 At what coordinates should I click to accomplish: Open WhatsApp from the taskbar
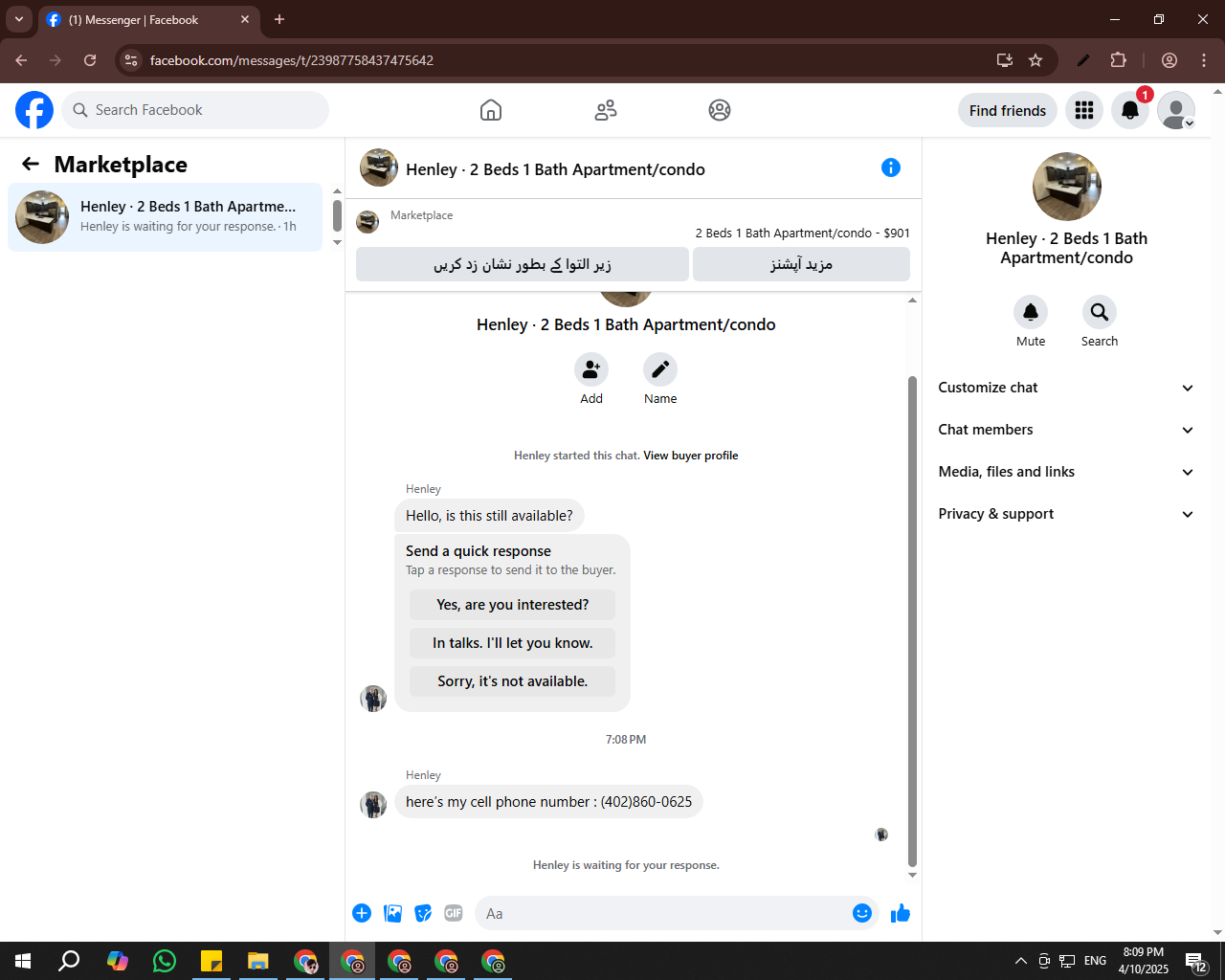tap(165, 961)
